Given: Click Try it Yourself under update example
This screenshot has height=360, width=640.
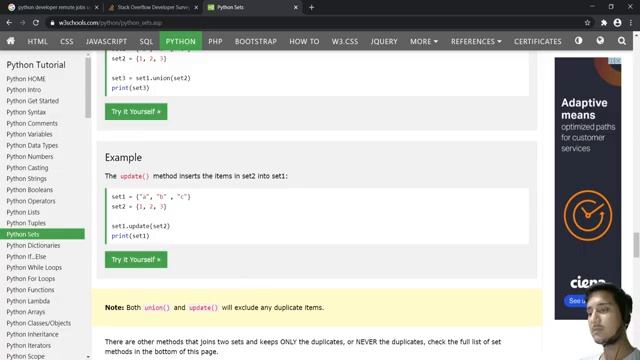Looking at the screenshot, I should point(136,259).
